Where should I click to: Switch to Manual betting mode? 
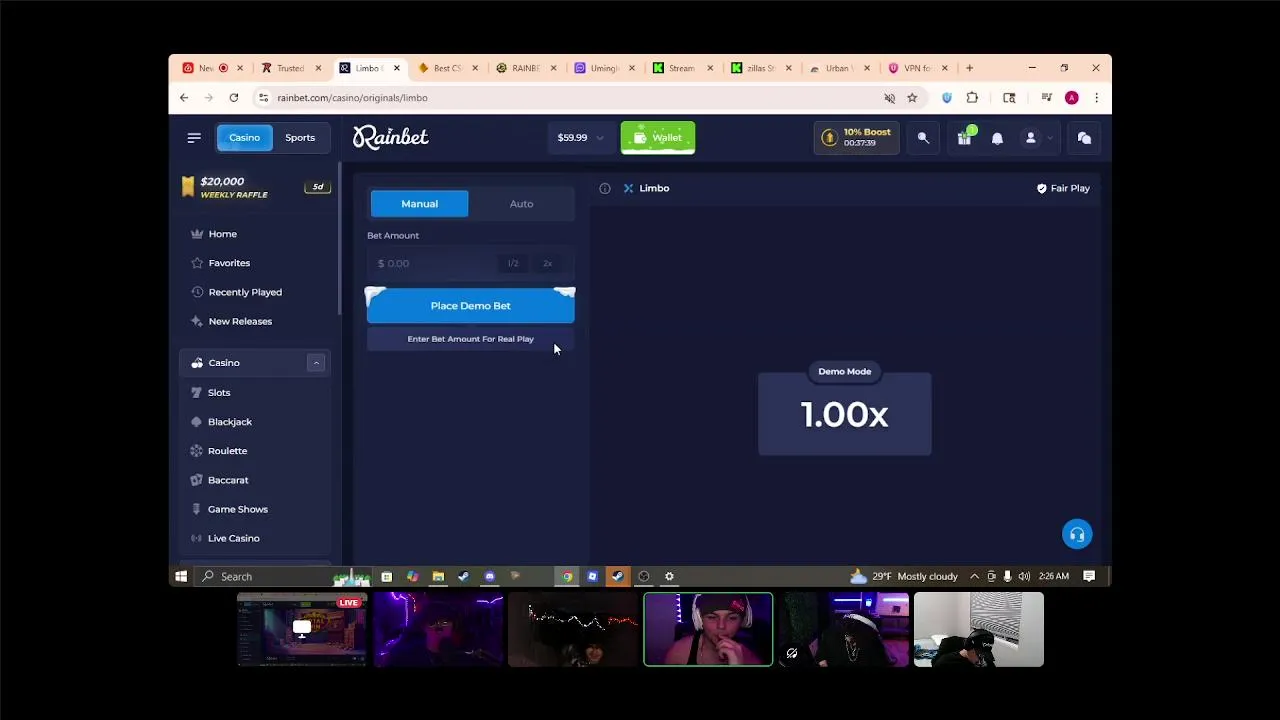(x=419, y=204)
